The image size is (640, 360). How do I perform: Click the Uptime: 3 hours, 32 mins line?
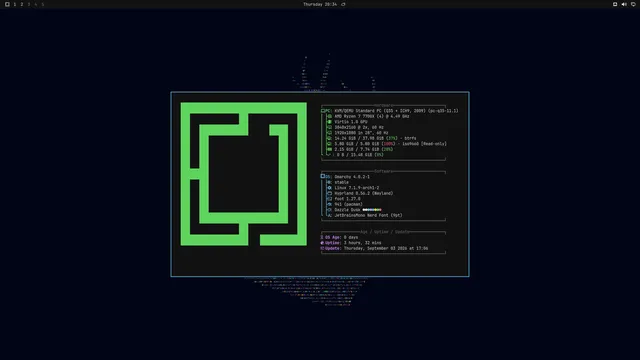[x=351, y=243]
